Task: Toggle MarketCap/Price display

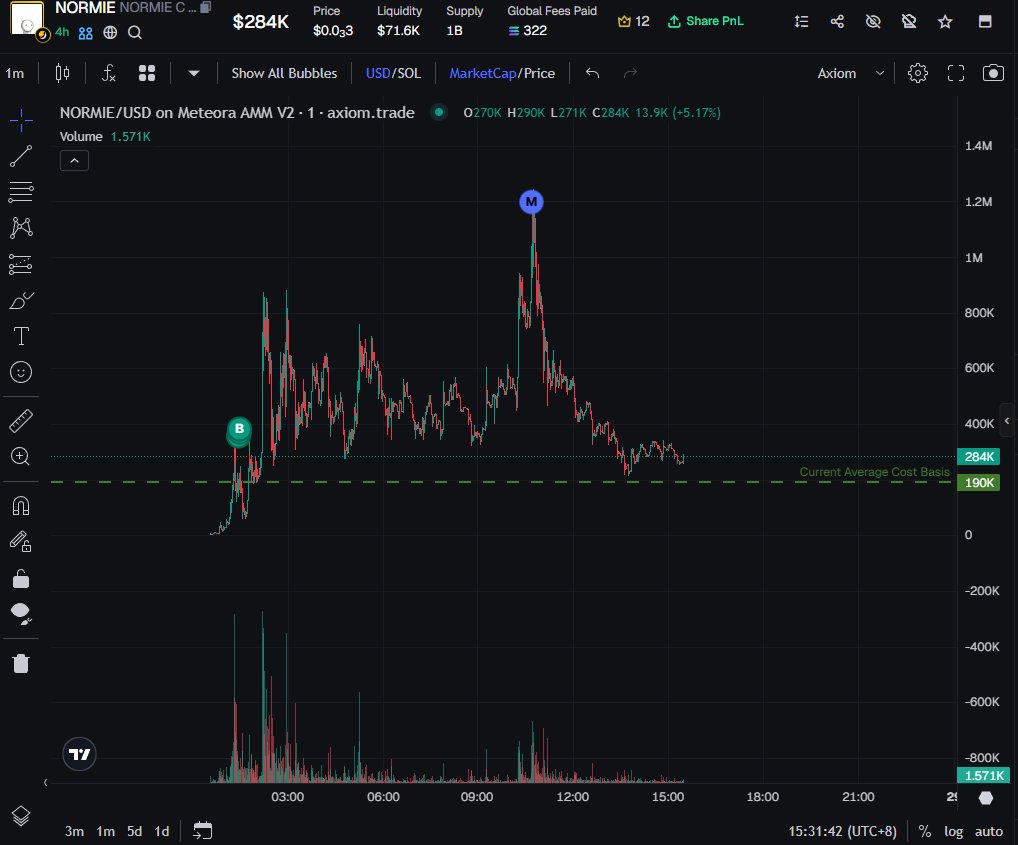Action: click(x=502, y=73)
